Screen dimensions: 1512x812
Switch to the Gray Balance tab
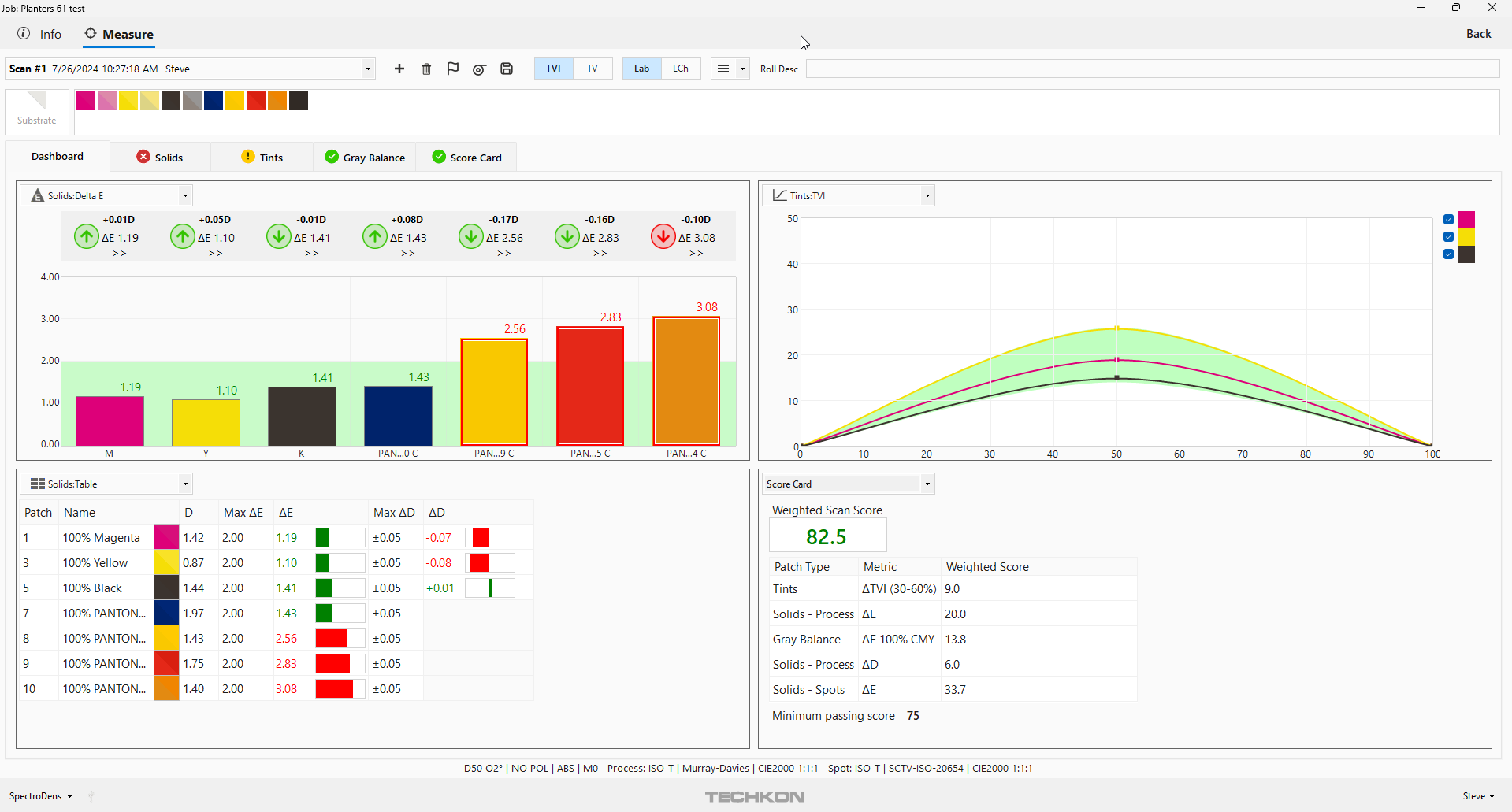pos(365,158)
